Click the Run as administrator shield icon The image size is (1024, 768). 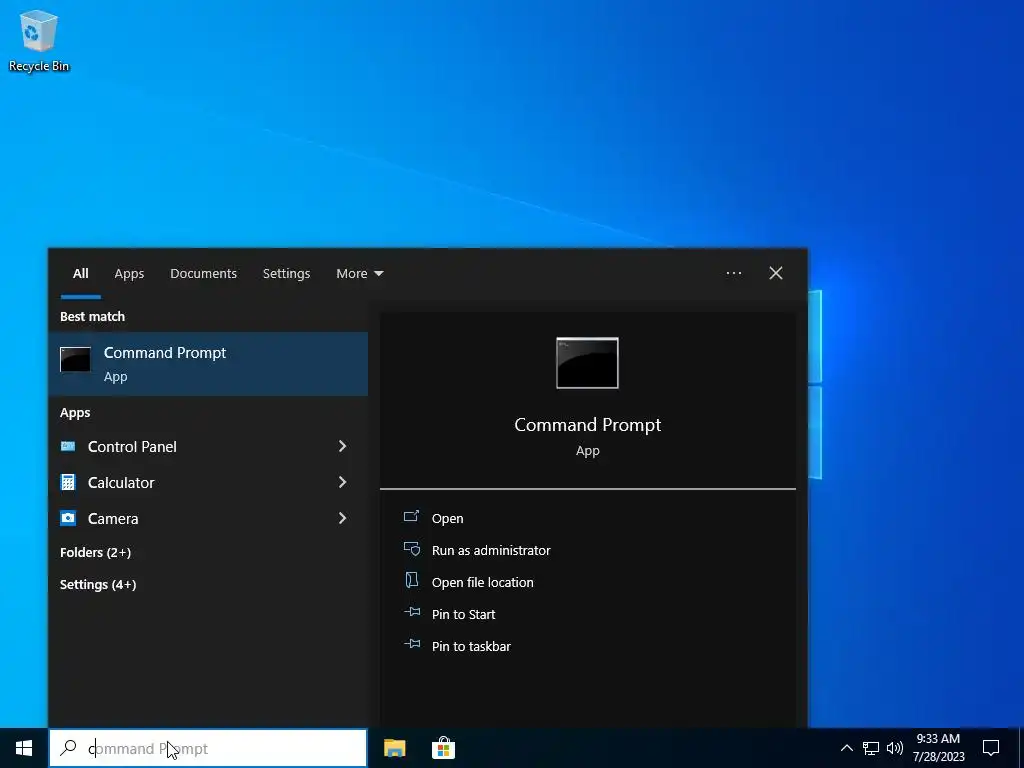(x=411, y=549)
